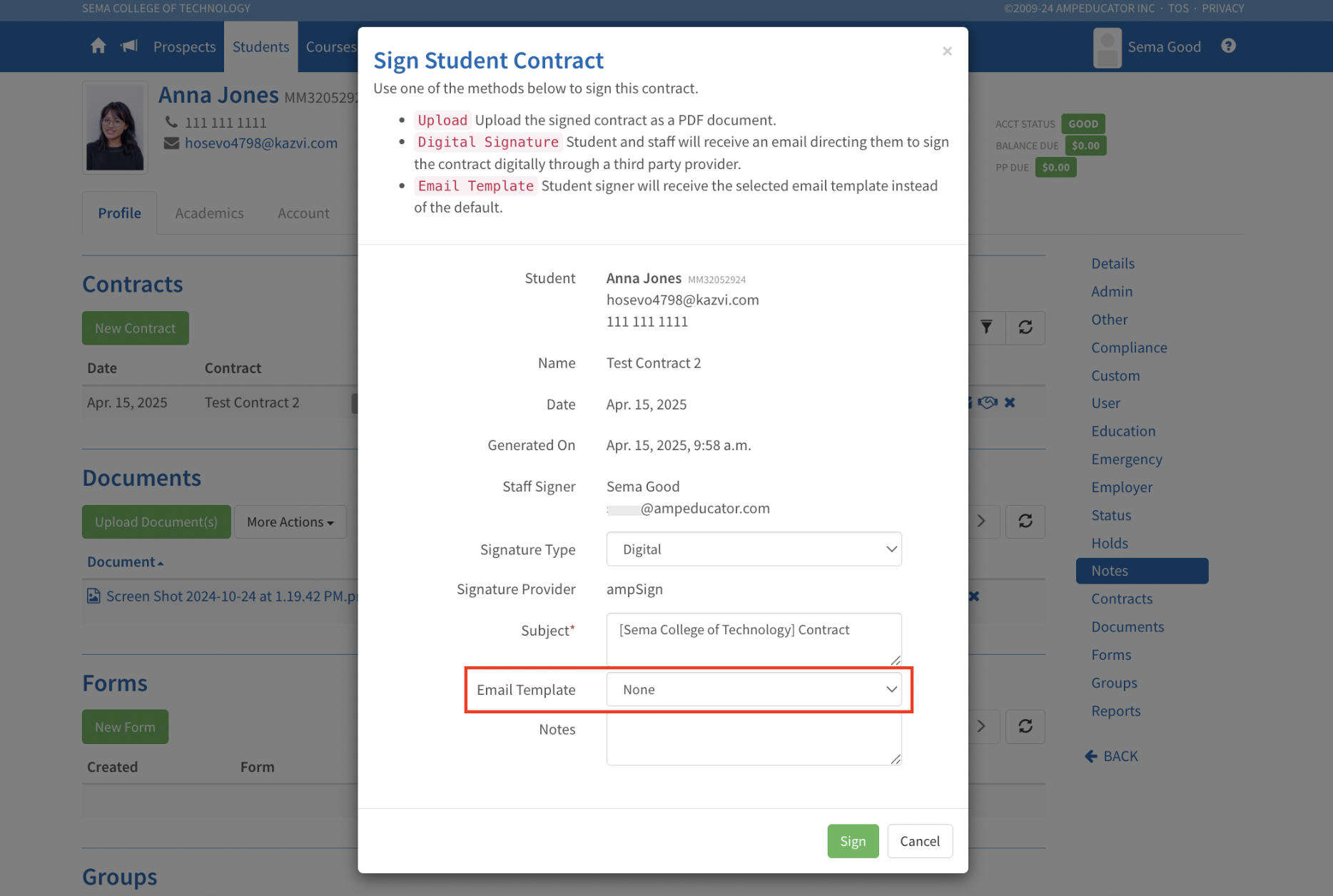Refresh the Documents list
This screenshot has height=896, width=1333.
(x=1025, y=521)
